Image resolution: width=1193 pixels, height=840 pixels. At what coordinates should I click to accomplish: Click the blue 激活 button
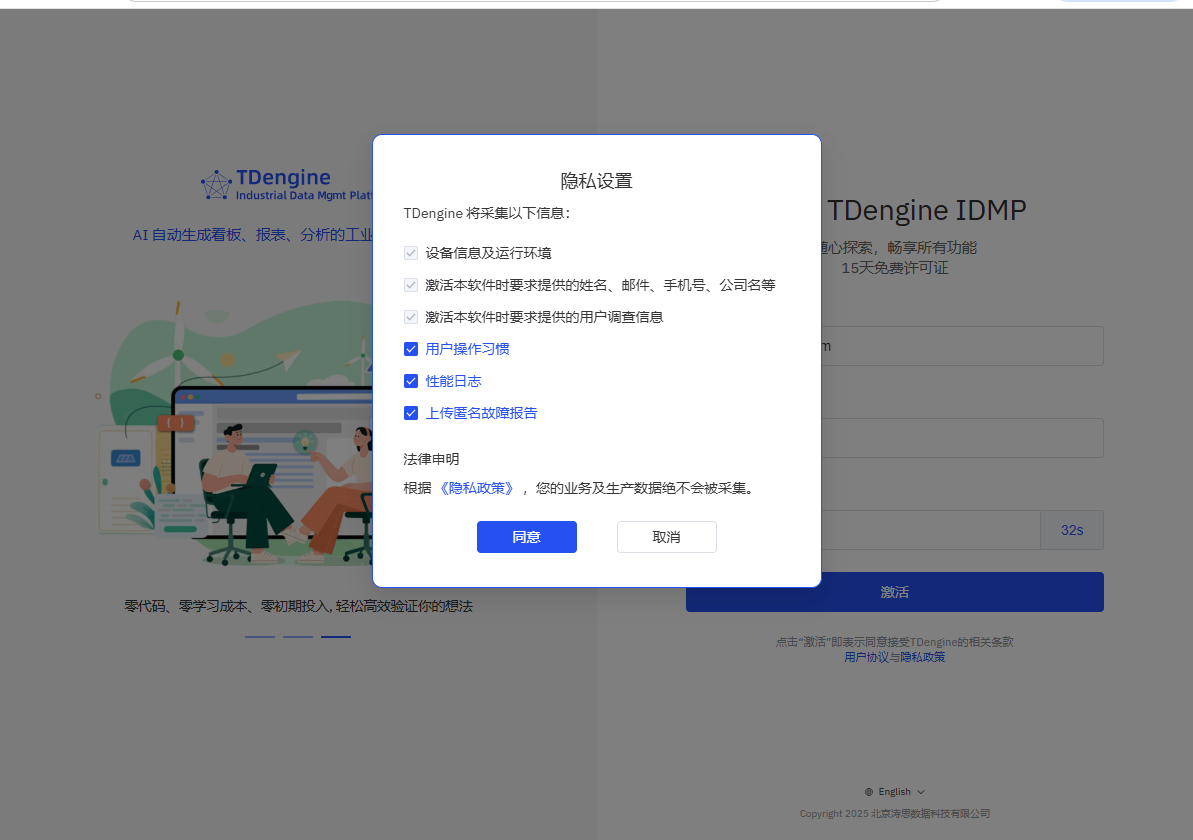[x=895, y=592]
